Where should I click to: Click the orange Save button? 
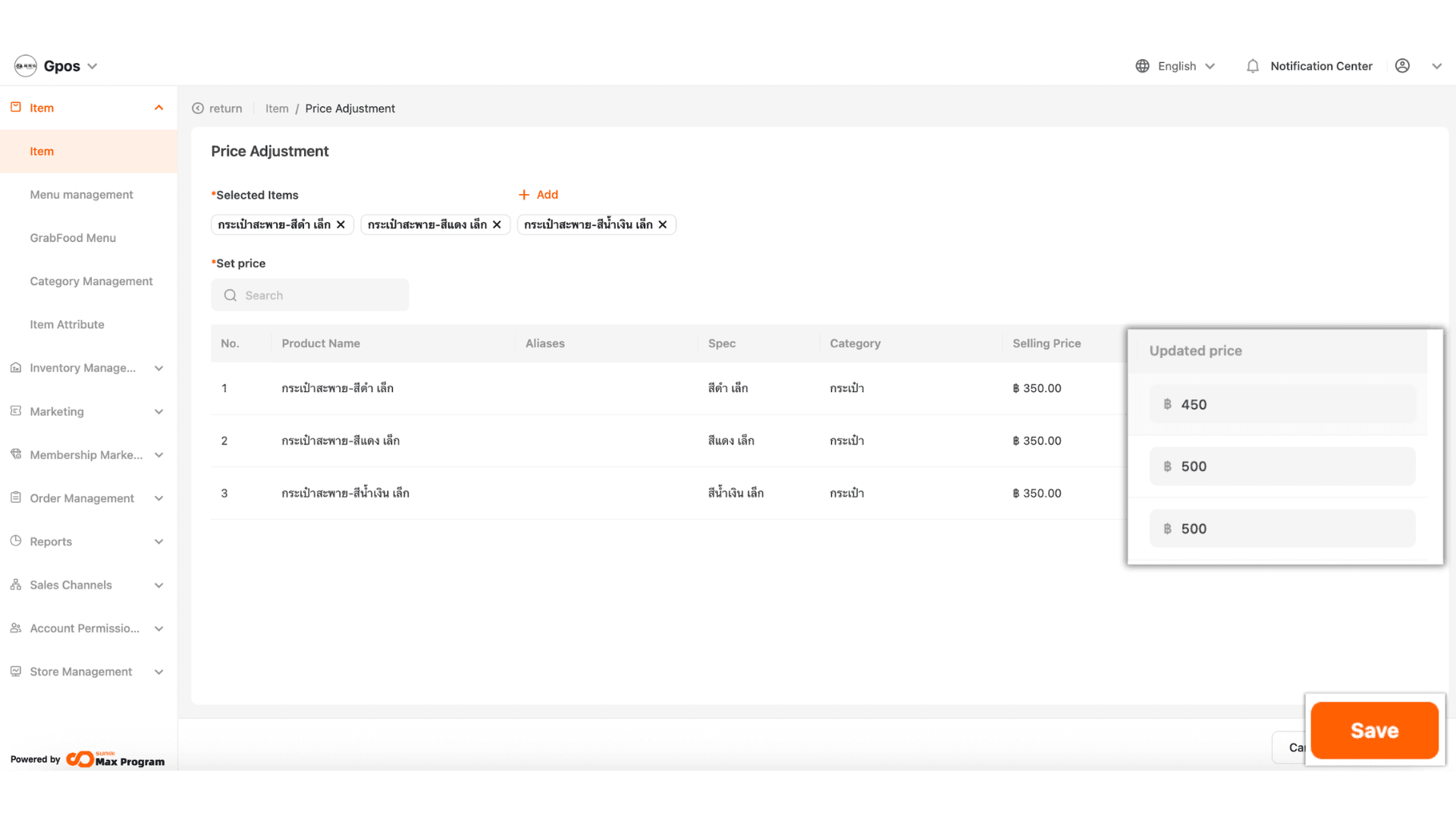pos(1374,730)
